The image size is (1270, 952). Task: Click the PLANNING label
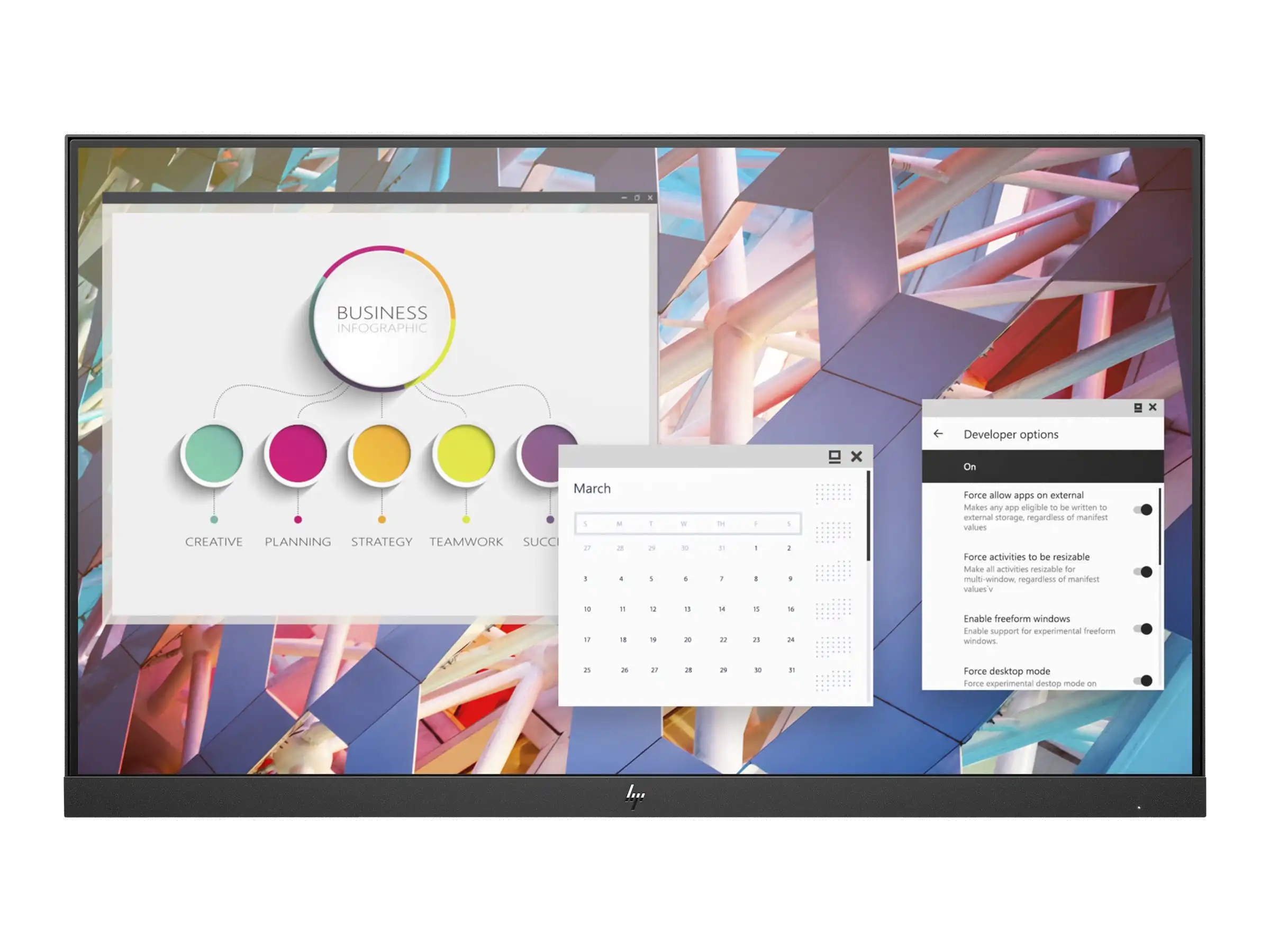pyautogui.click(x=297, y=542)
